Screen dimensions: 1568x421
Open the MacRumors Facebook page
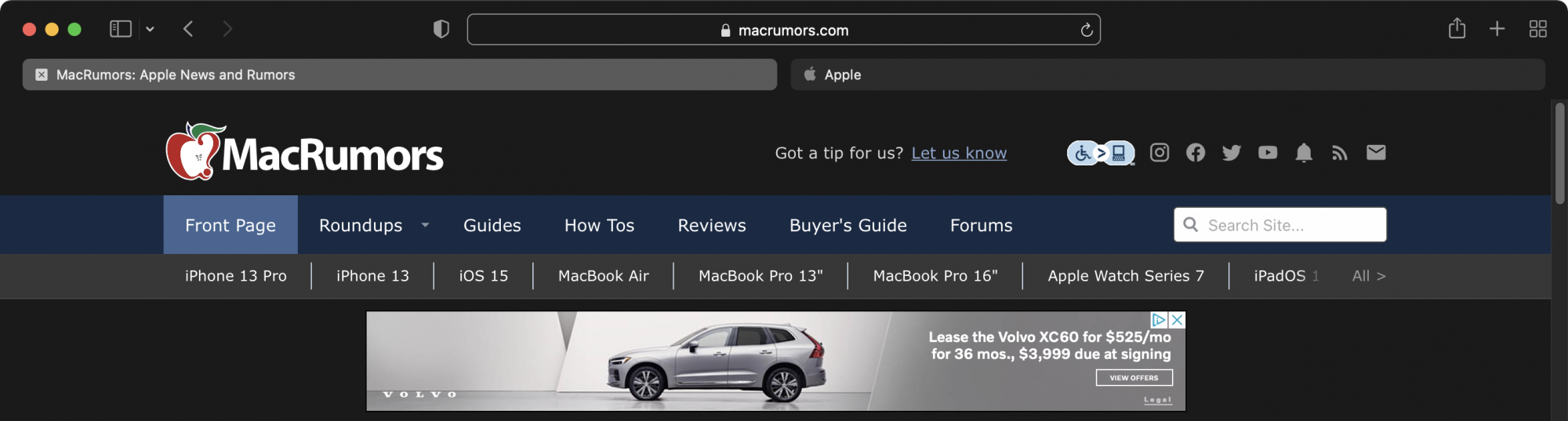coord(1195,152)
